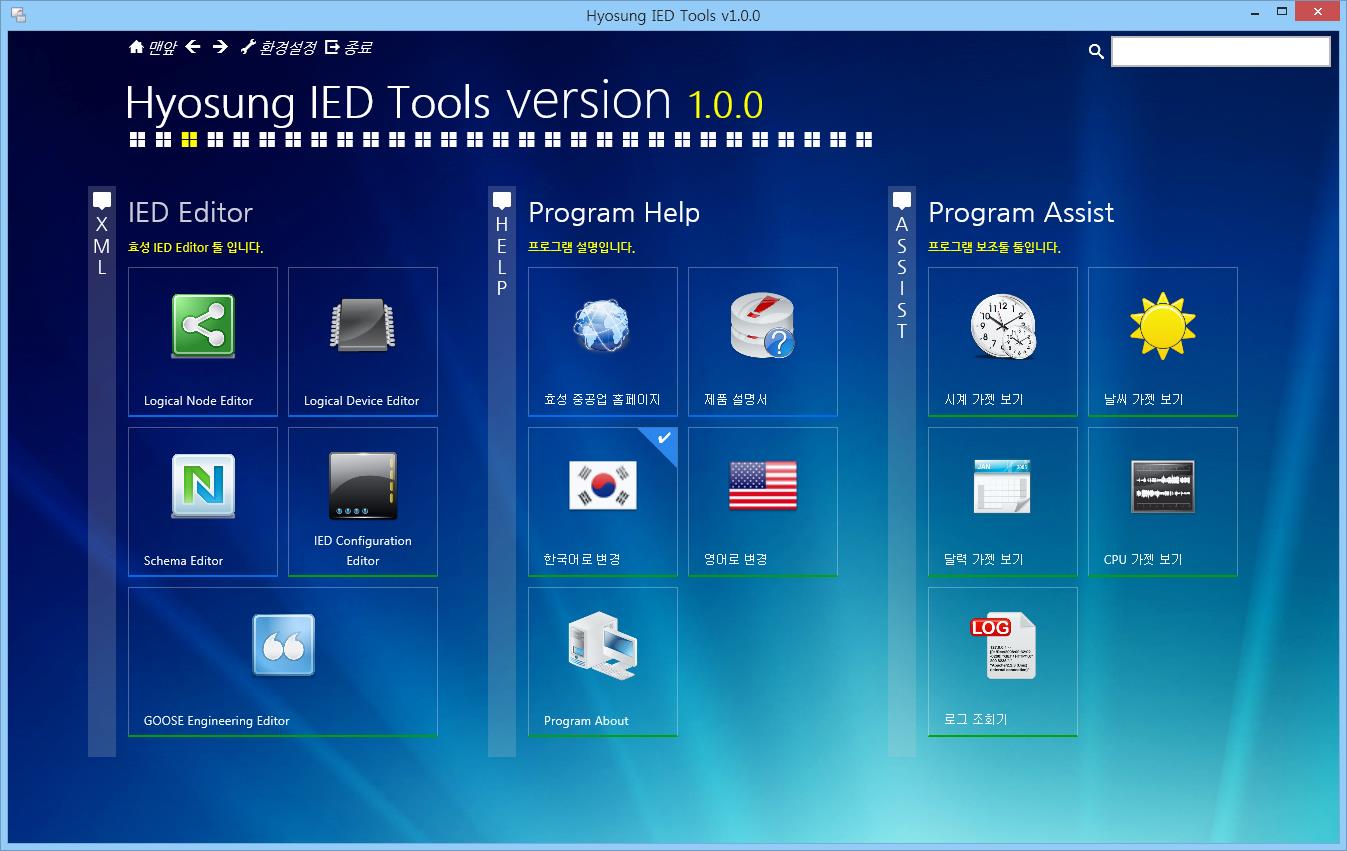Click the ASSIST section speech bubble icon
Image resolution: width=1347 pixels, height=851 pixels.
click(x=902, y=201)
